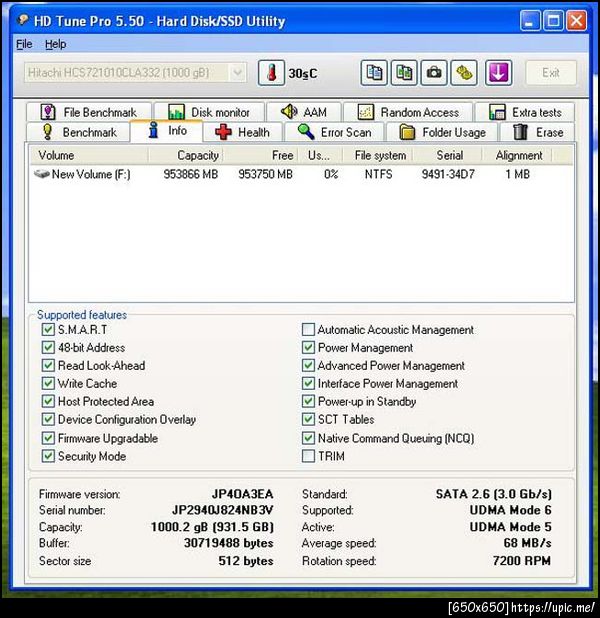Toggle the S.M.A.R.T checkbox
This screenshot has height=618, width=600.
pos(48,329)
